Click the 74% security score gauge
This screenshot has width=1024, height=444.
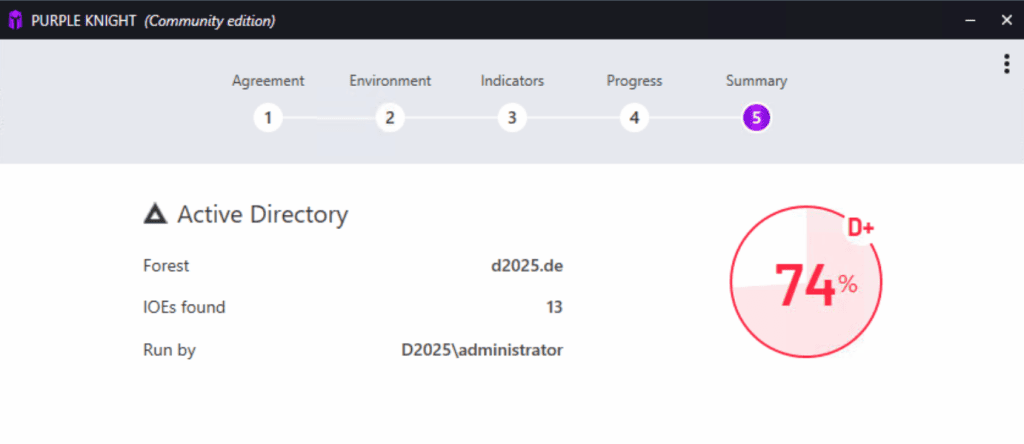(806, 283)
